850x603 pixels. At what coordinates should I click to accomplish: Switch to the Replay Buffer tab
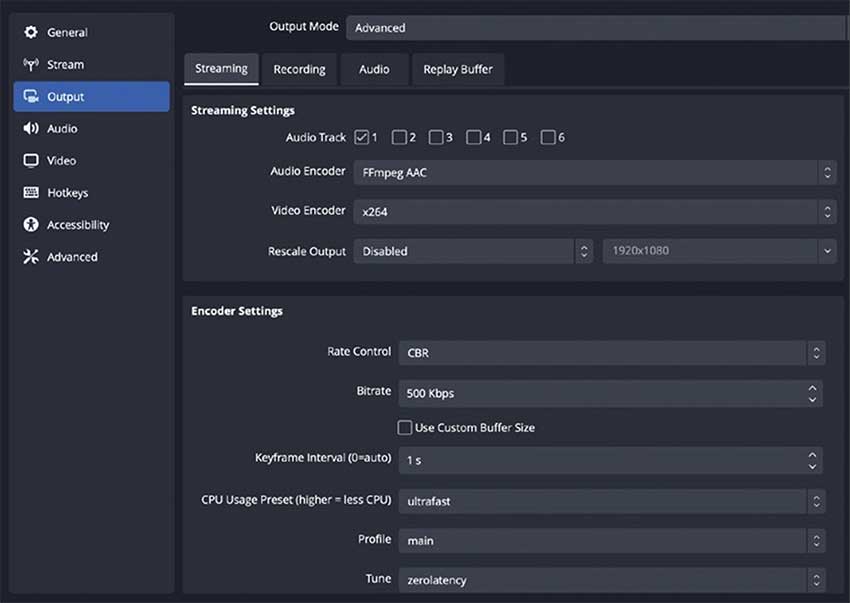click(x=457, y=69)
